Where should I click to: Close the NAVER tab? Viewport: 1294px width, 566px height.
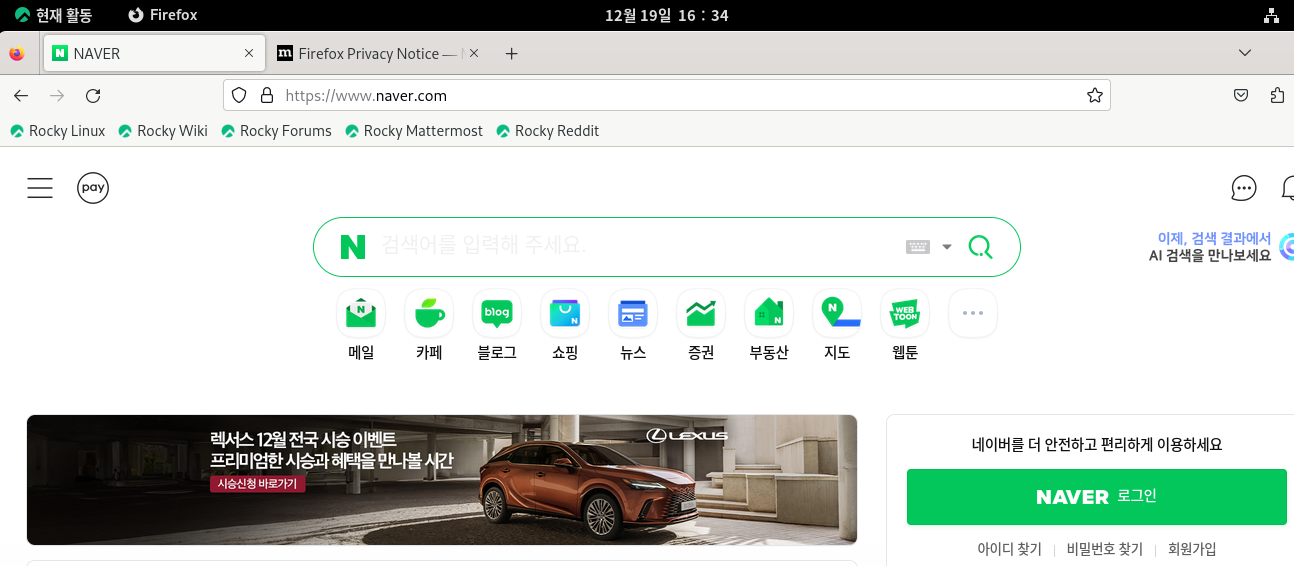tap(249, 54)
